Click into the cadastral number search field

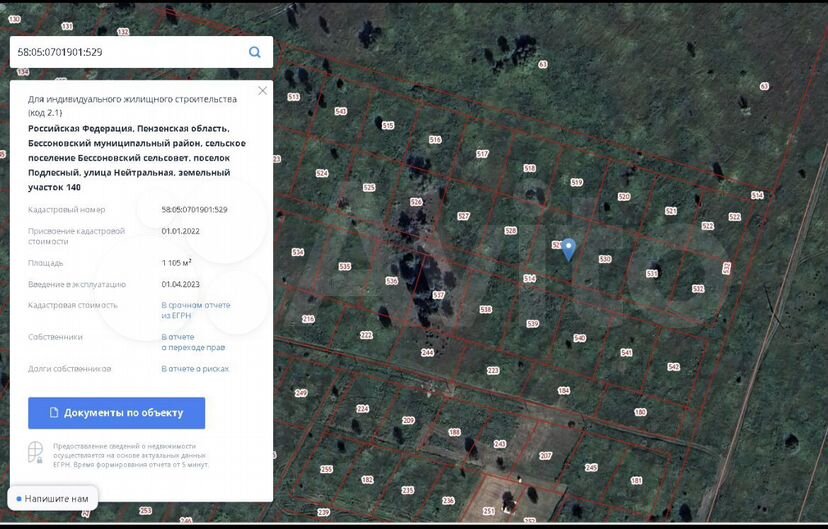coord(125,52)
